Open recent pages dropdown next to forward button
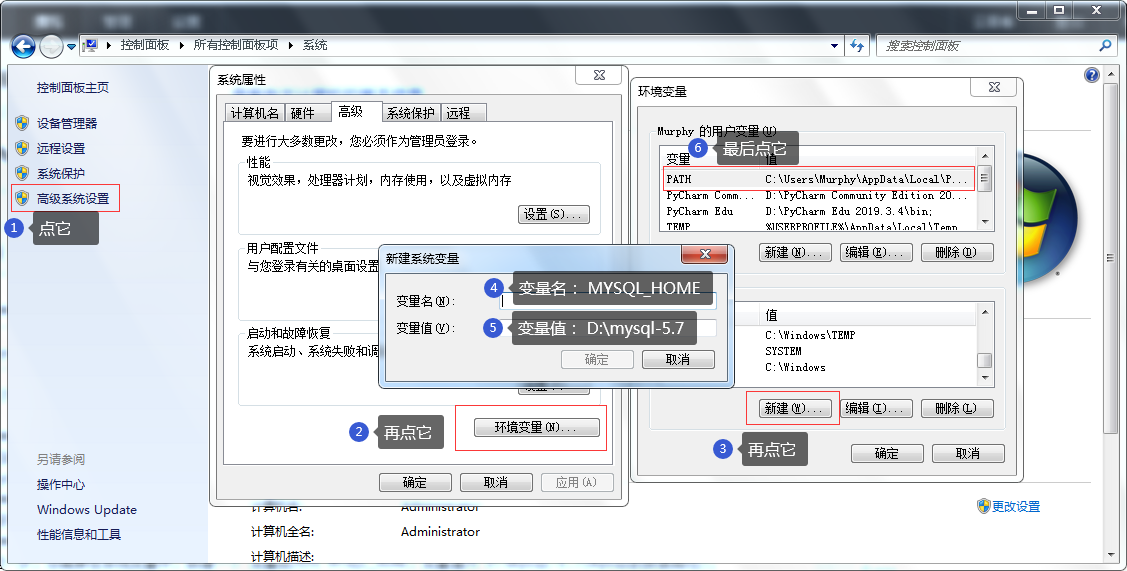1127x571 pixels. click(72, 47)
